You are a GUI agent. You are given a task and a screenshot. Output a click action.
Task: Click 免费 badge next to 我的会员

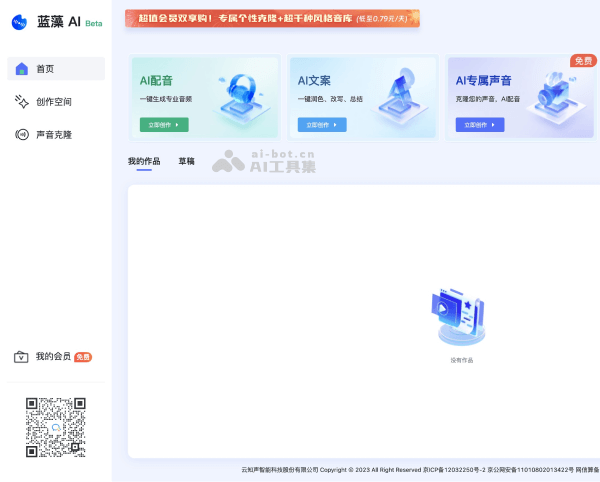(x=83, y=357)
